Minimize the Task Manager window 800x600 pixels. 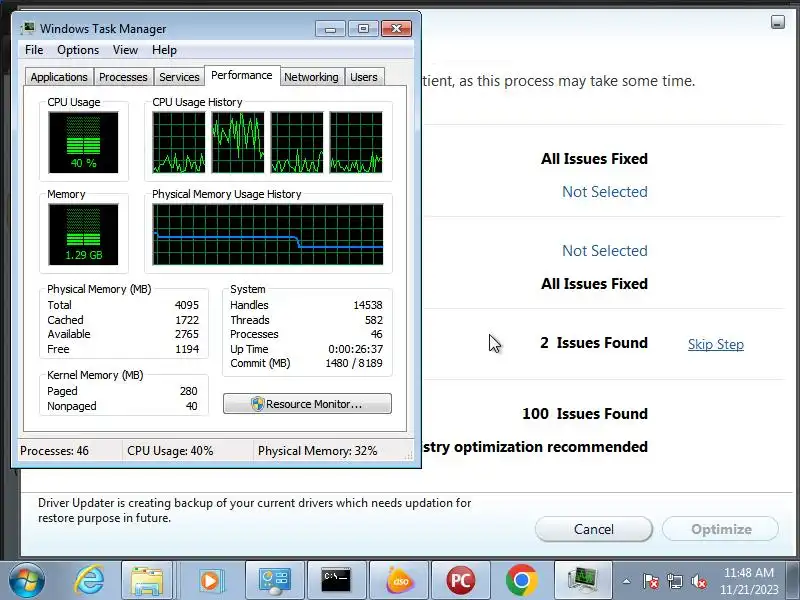click(x=330, y=29)
